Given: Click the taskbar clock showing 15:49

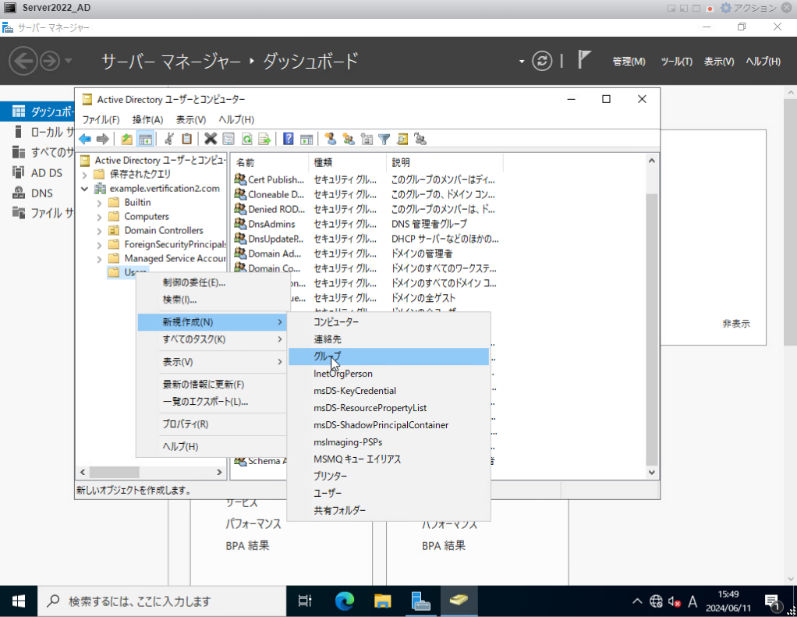Looking at the screenshot, I should click(x=728, y=601).
